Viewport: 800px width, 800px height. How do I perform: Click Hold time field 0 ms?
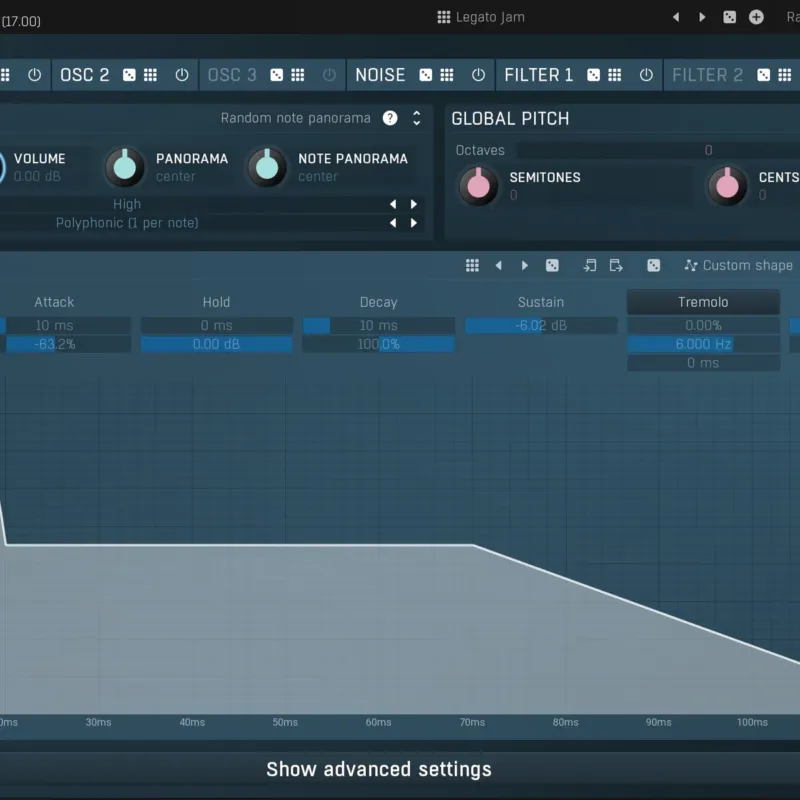point(217,326)
